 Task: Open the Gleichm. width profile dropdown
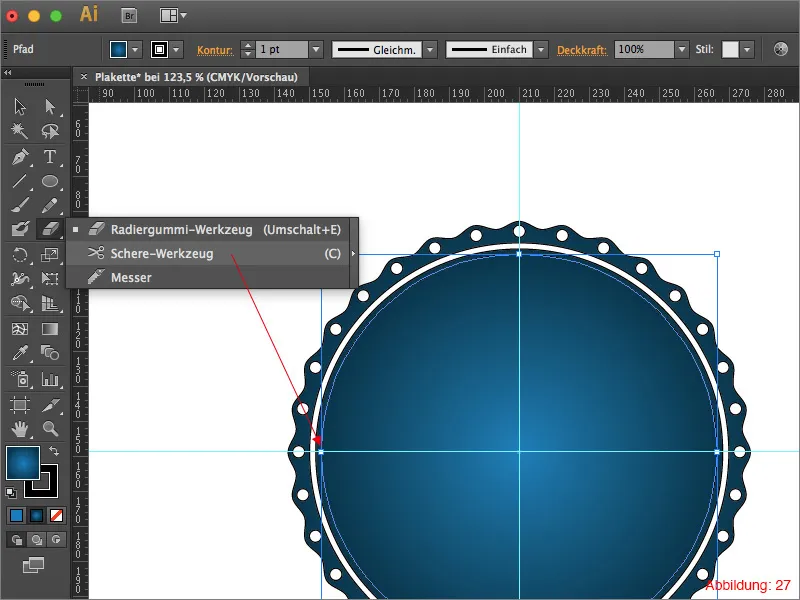point(430,49)
